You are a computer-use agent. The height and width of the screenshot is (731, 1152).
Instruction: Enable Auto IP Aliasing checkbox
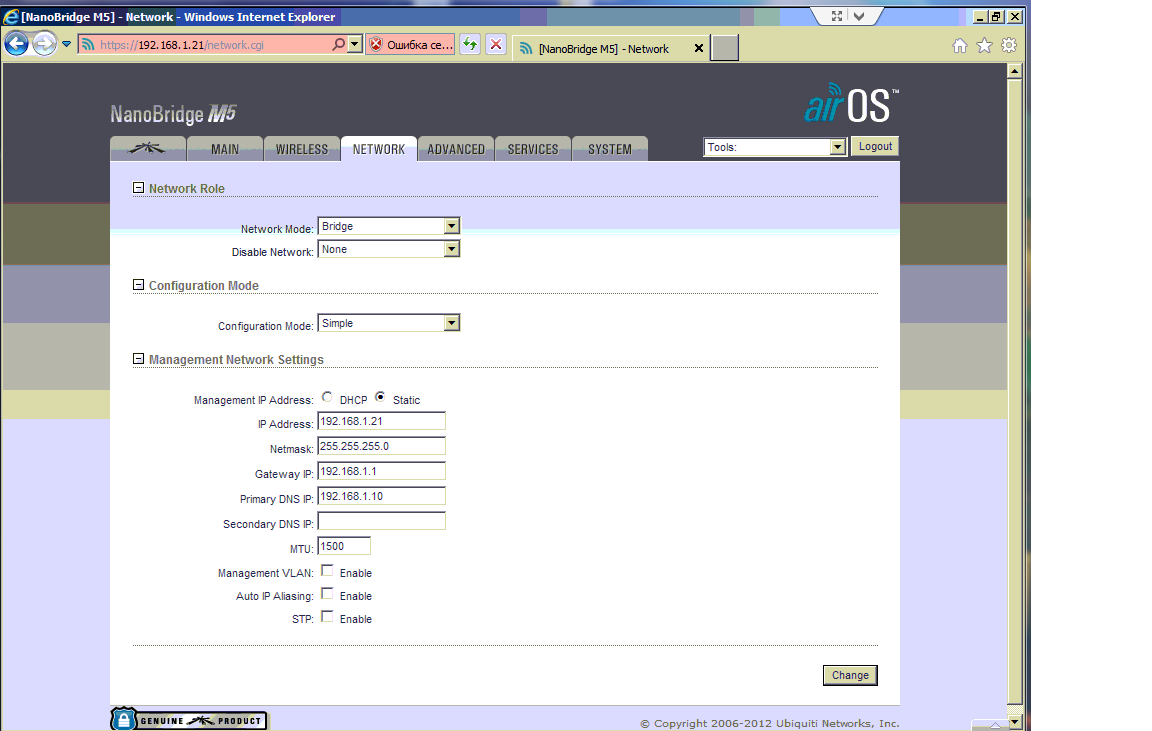[327, 594]
